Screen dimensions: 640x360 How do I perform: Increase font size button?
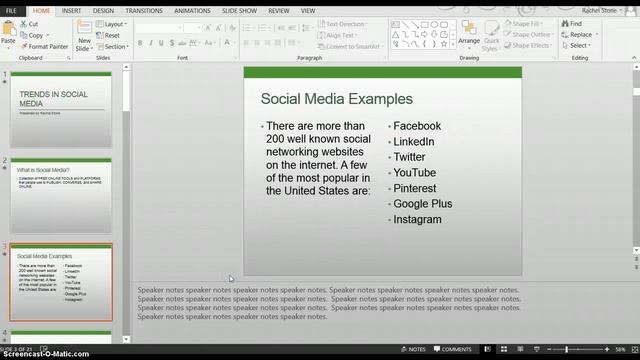[x=208, y=28]
